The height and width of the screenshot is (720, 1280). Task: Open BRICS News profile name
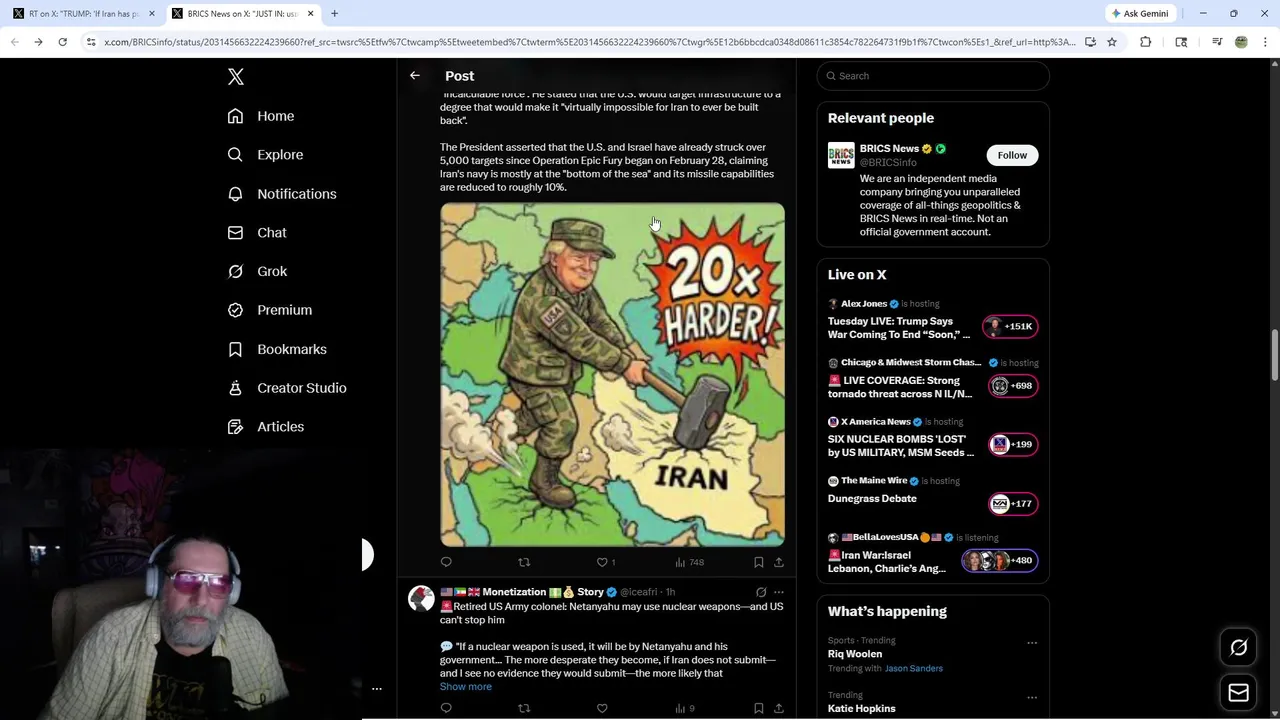pos(889,149)
